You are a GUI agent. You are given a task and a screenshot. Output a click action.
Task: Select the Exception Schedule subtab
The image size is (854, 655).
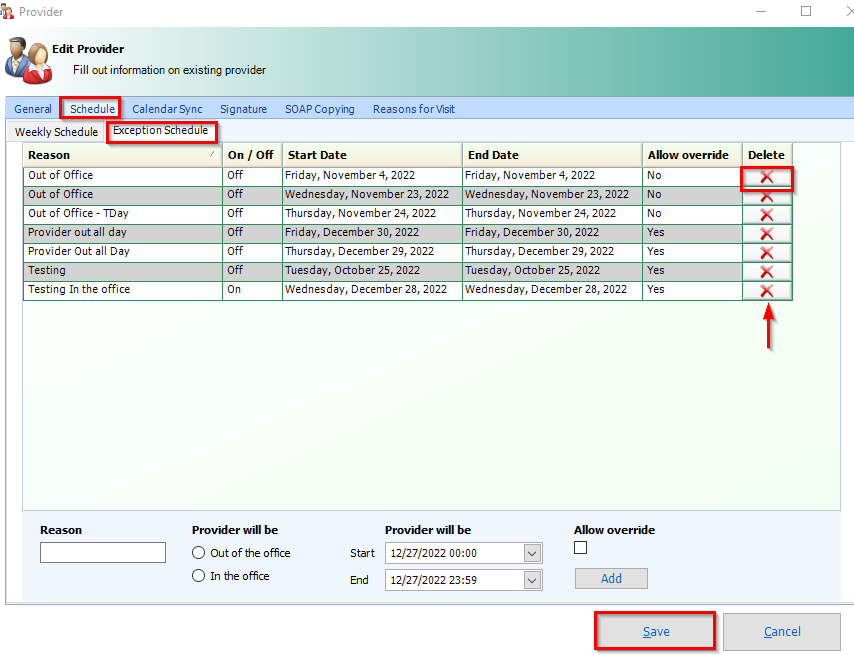pos(161,131)
